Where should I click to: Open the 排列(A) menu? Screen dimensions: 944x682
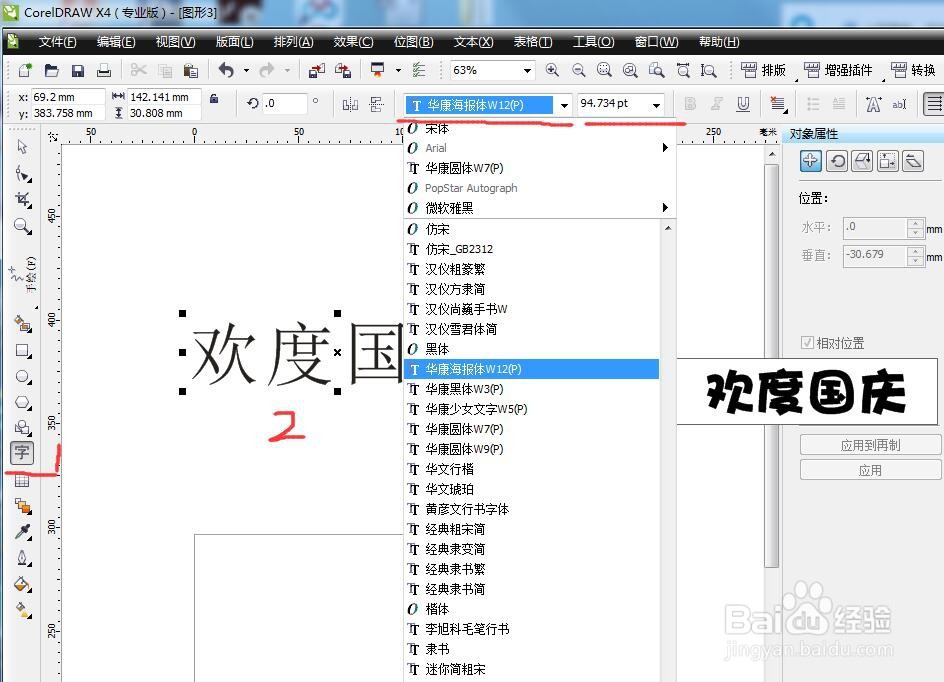coord(293,42)
